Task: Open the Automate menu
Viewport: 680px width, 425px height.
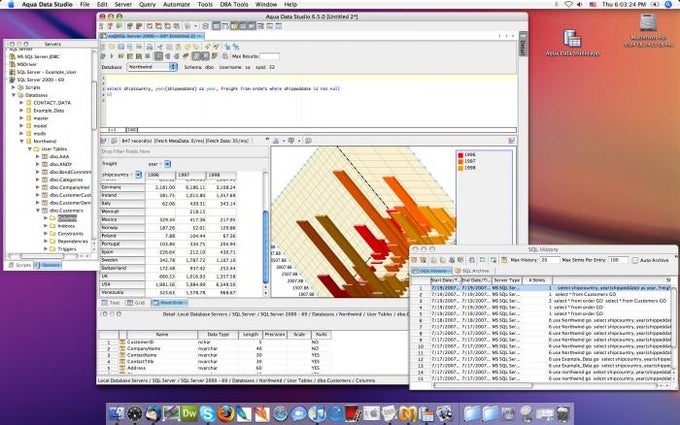Action: (x=176, y=4)
